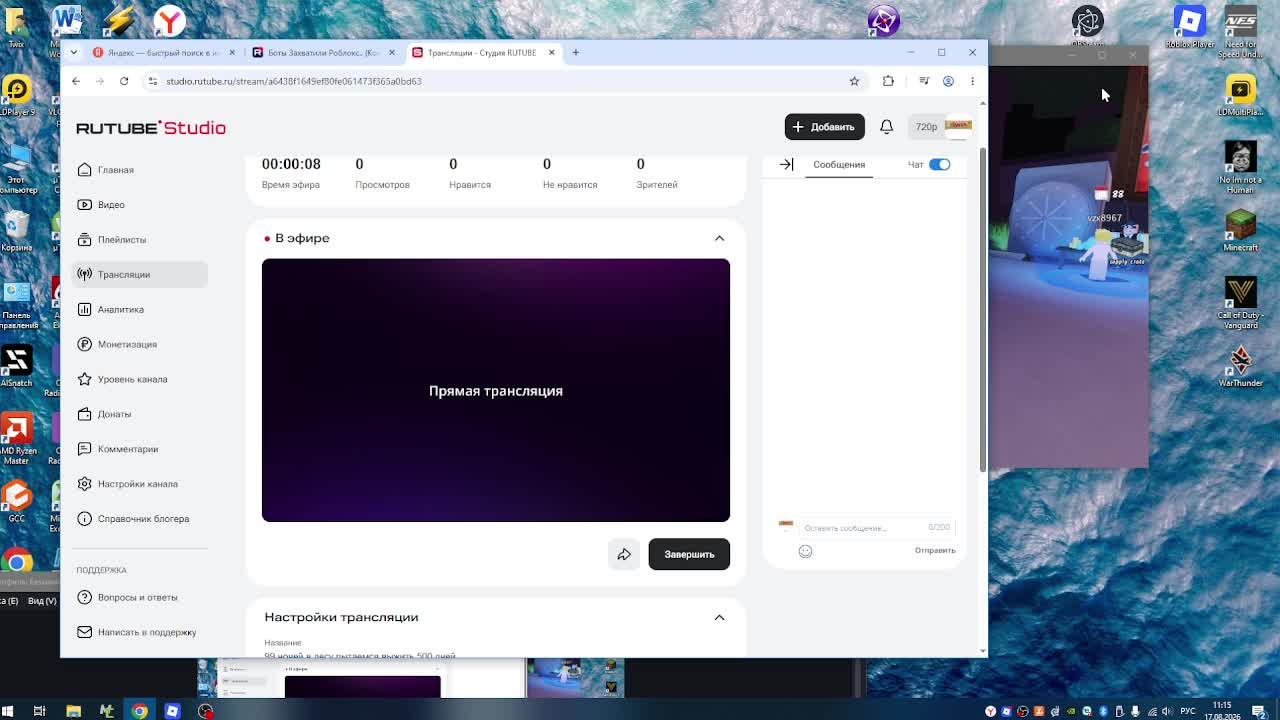Open the AISnatch desktop shortcut
Screen dimensions: 1280x720
tap(17, 366)
